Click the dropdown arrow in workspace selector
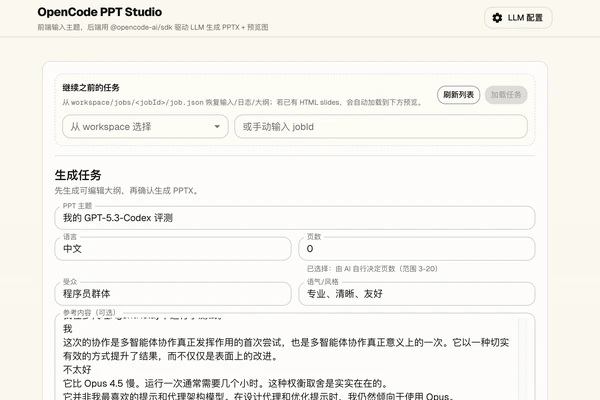Viewport: 600px width, 400px height. (x=217, y=127)
